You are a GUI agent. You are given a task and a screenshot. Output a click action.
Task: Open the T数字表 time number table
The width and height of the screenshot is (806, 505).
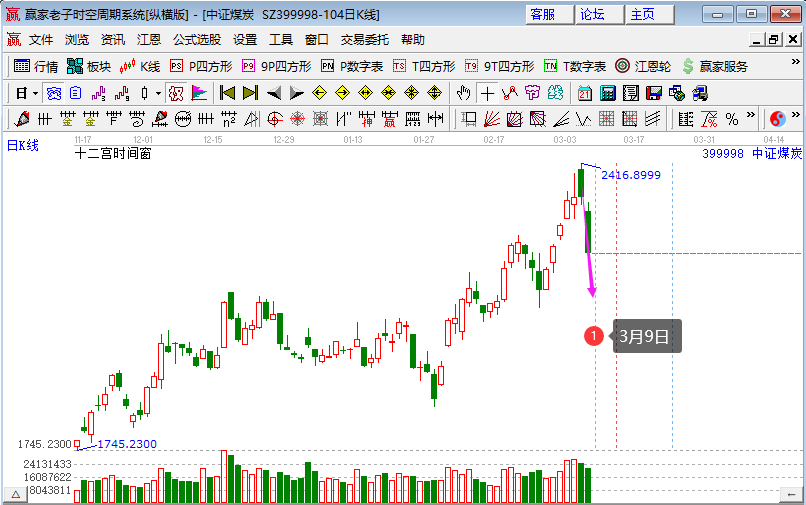[x=575, y=66]
